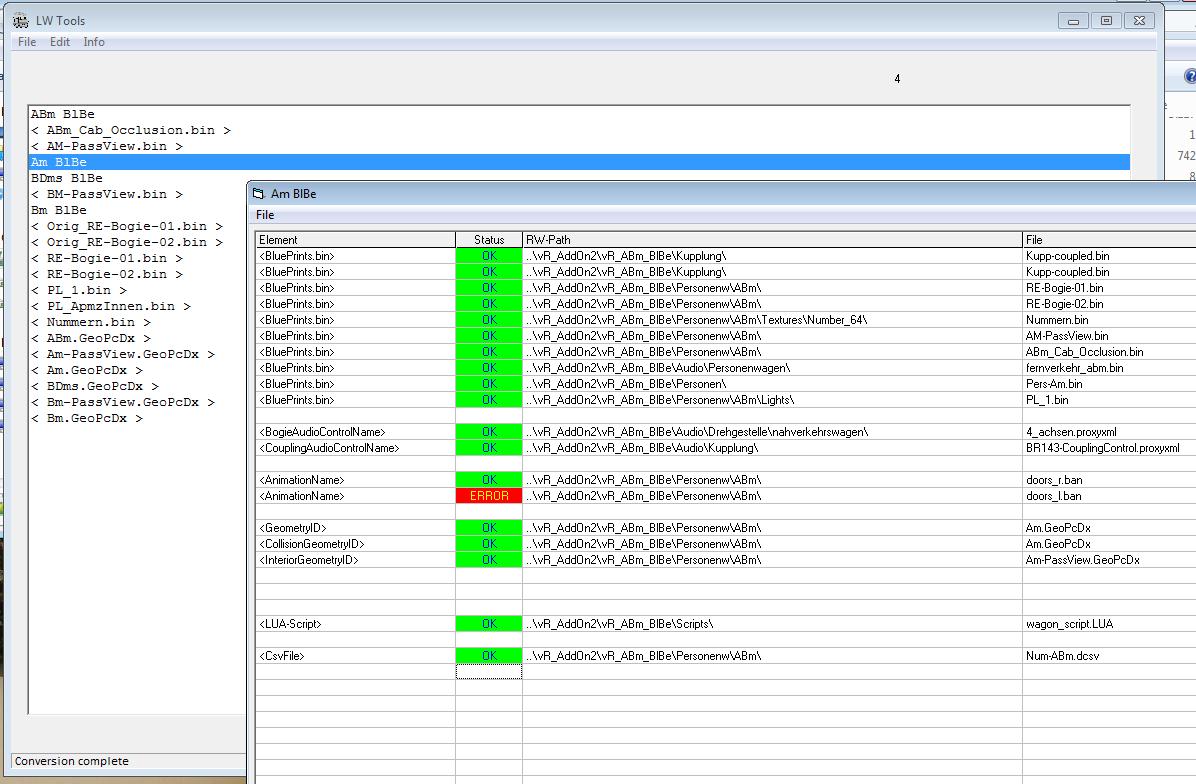The image size is (1196, 784).
Task: Select the ABm_Cab_Occlusion.bin list item
Action: tap(130, 130)
